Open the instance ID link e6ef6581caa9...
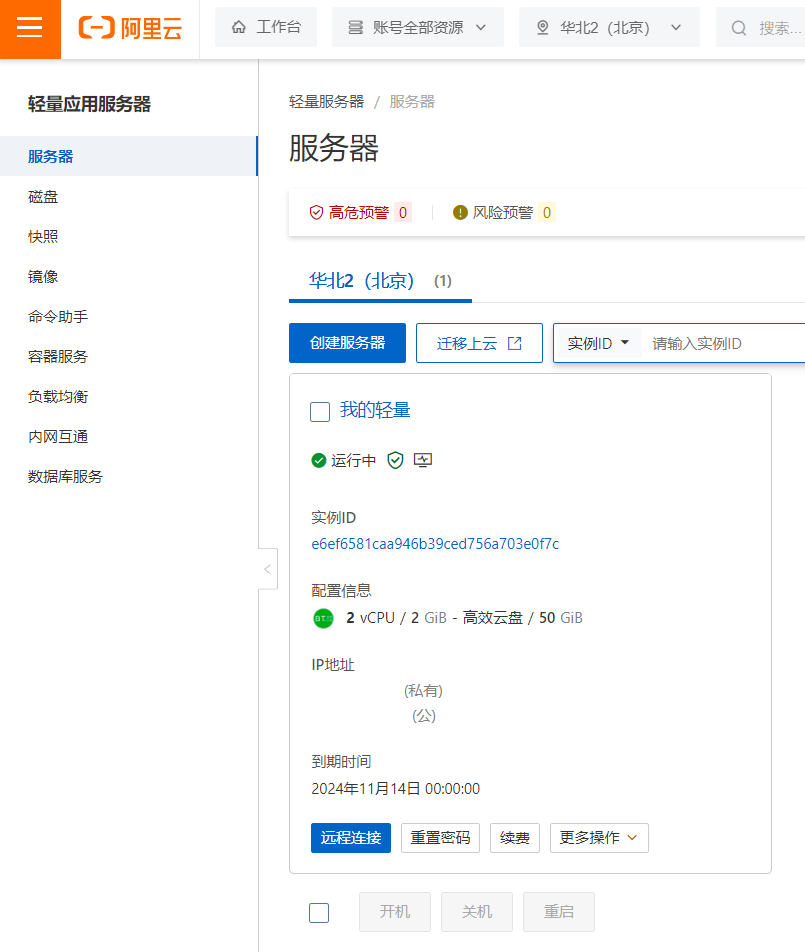This screenshot has height=952, width=805. (x=435, y=544)
